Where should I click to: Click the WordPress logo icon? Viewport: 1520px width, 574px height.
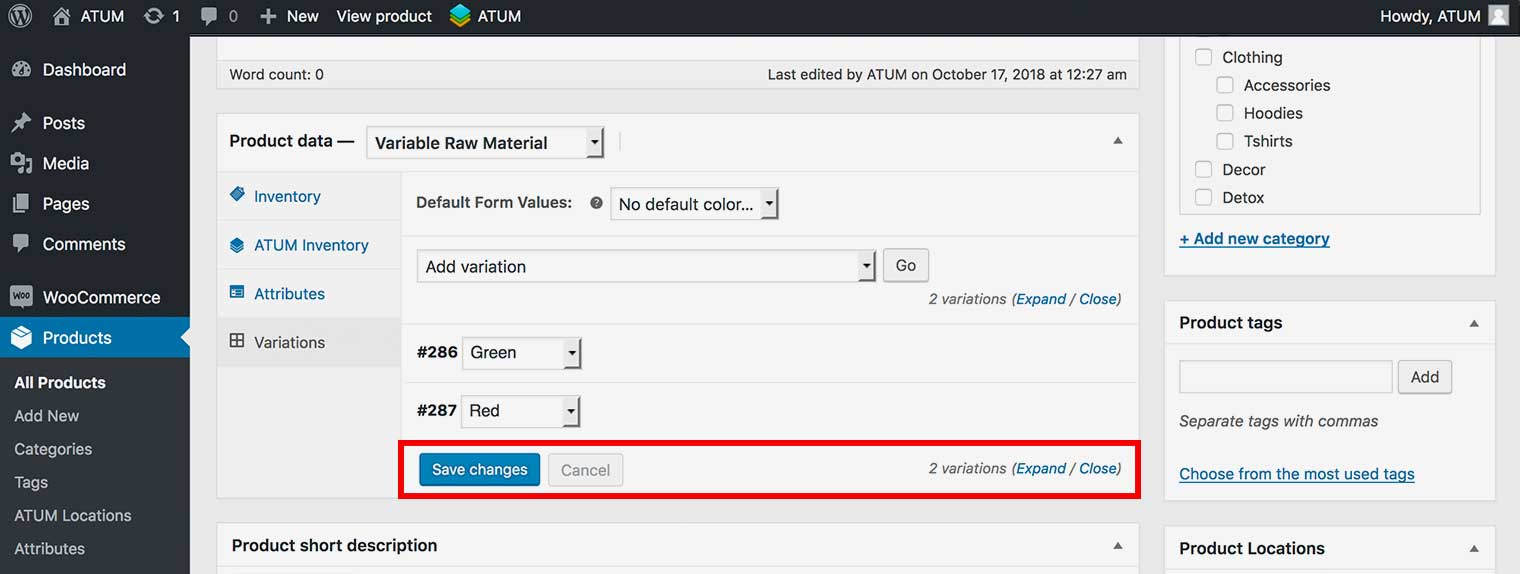pyautogui.click(x=20, y=16)
